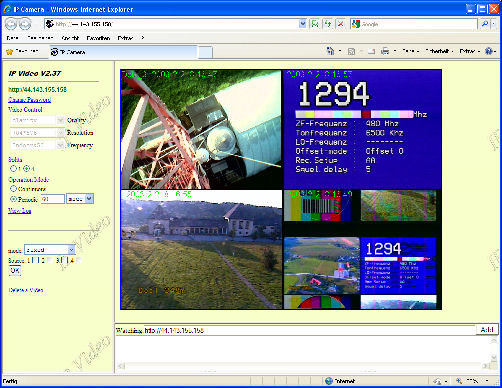Select the Periodic operation mode radio
502x388 pixels.
pos(13,199)
